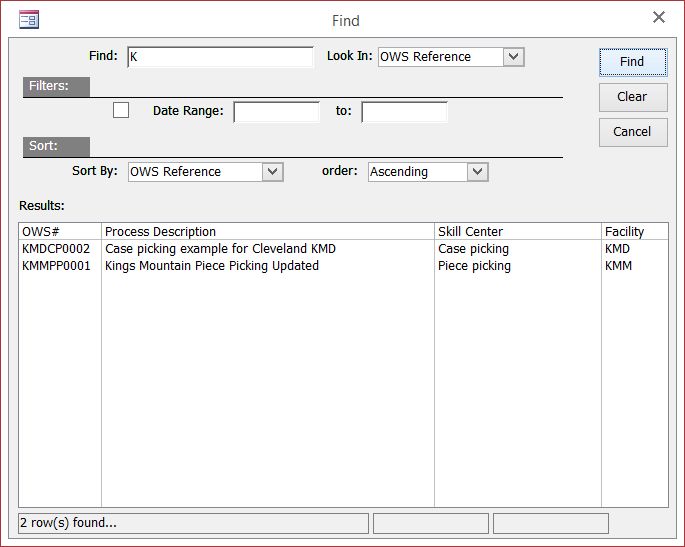Click the OWS# column header
This screenshot has height=547, width=685.
point(60,231)
